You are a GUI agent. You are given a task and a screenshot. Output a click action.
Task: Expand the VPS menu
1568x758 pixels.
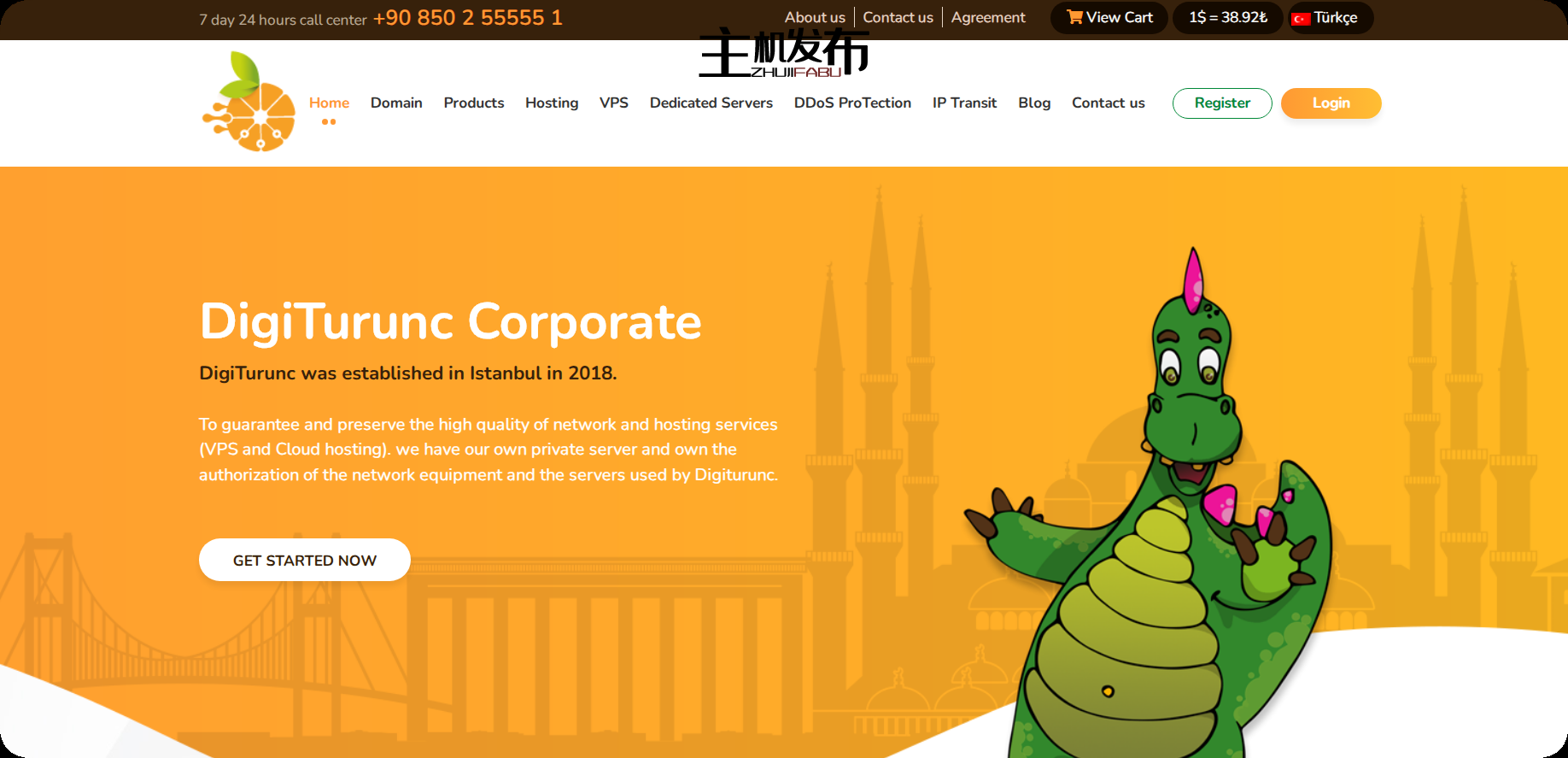(x=613, y=103)
